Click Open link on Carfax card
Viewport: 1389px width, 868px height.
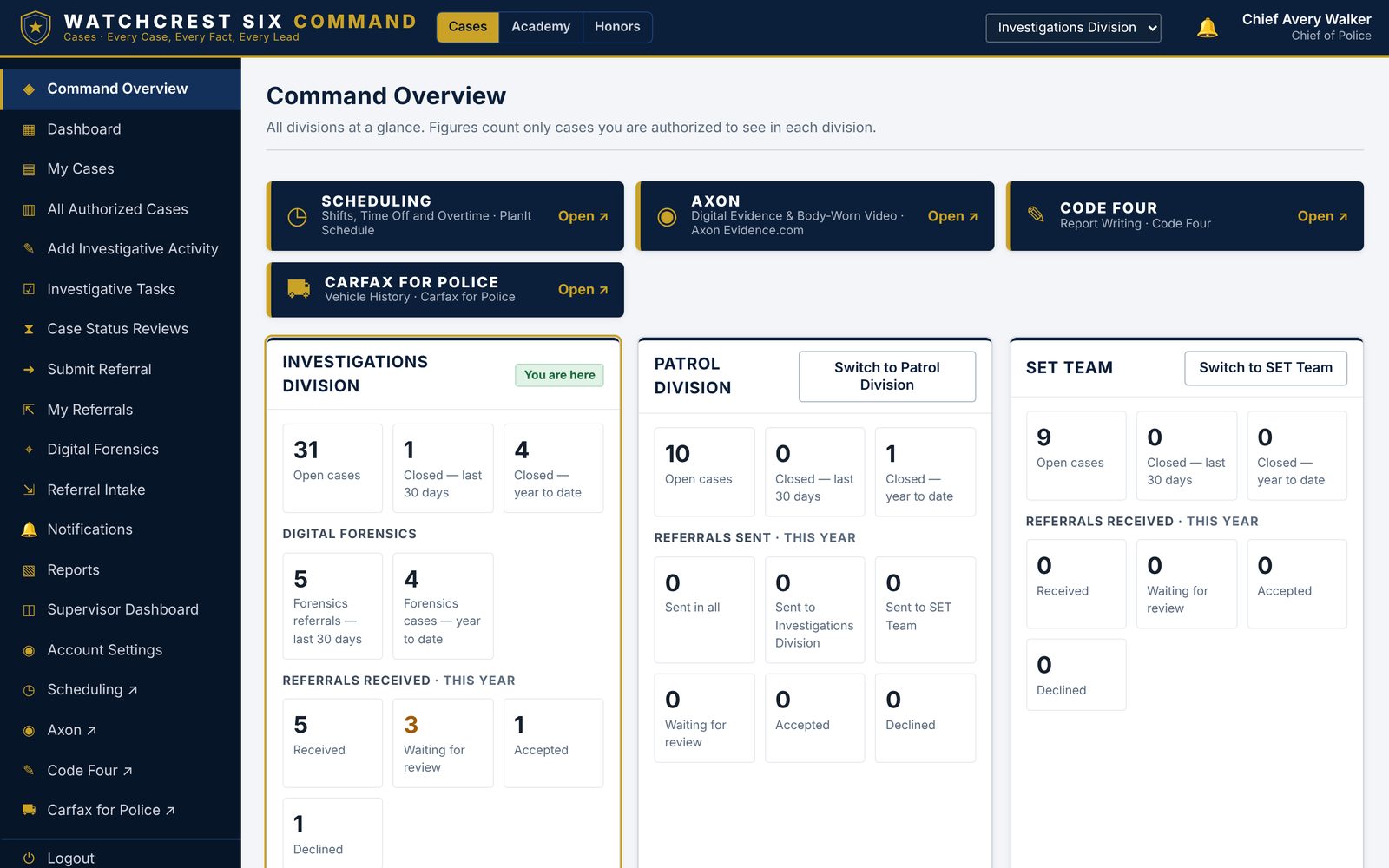(x=583, y=289)
